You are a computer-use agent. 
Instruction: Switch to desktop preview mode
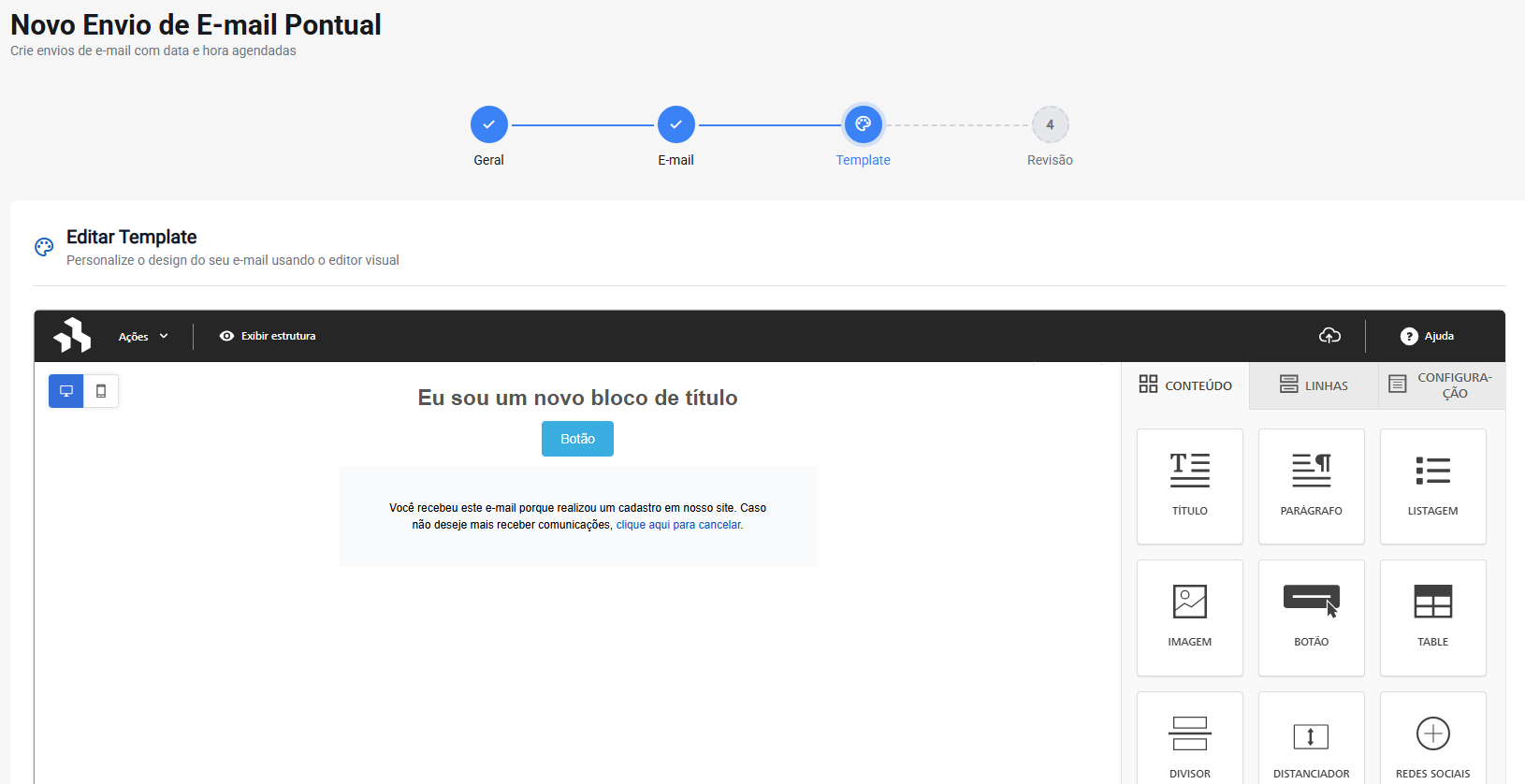click(x=66, y=391)
